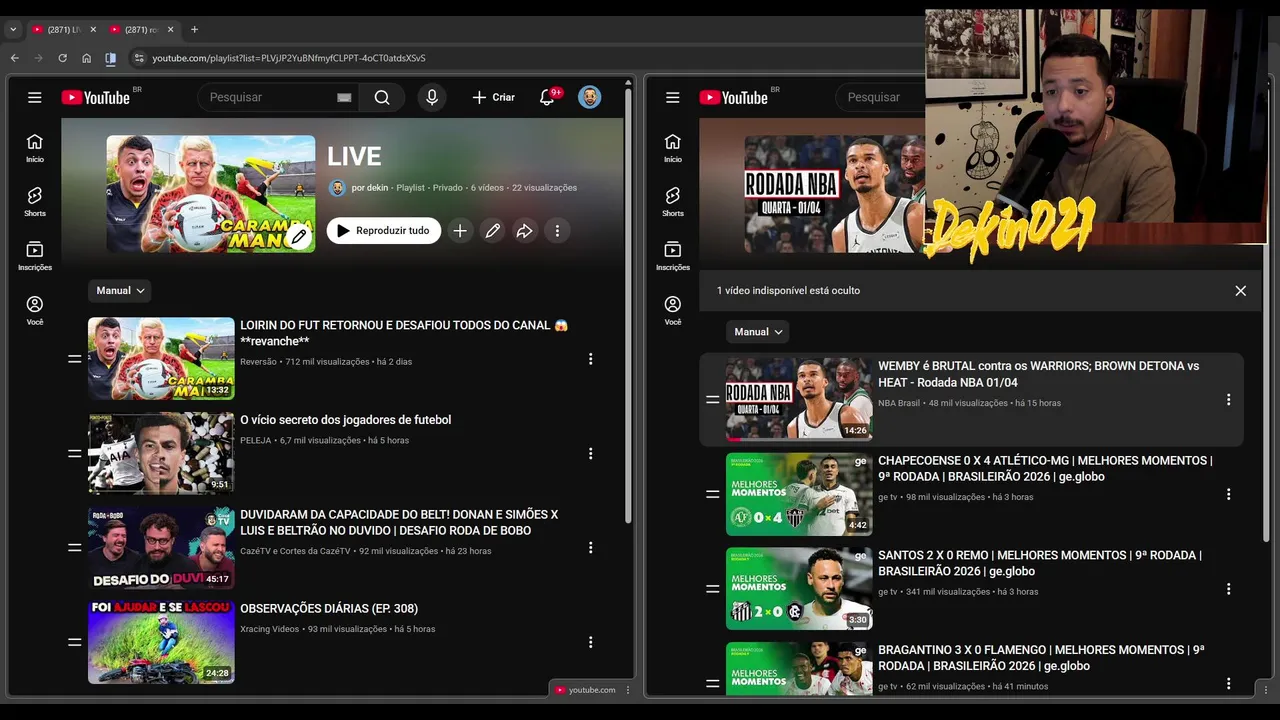Dismiss the vídeo indisponível notice
The image size is (1280, 720).
point(1240,291)
